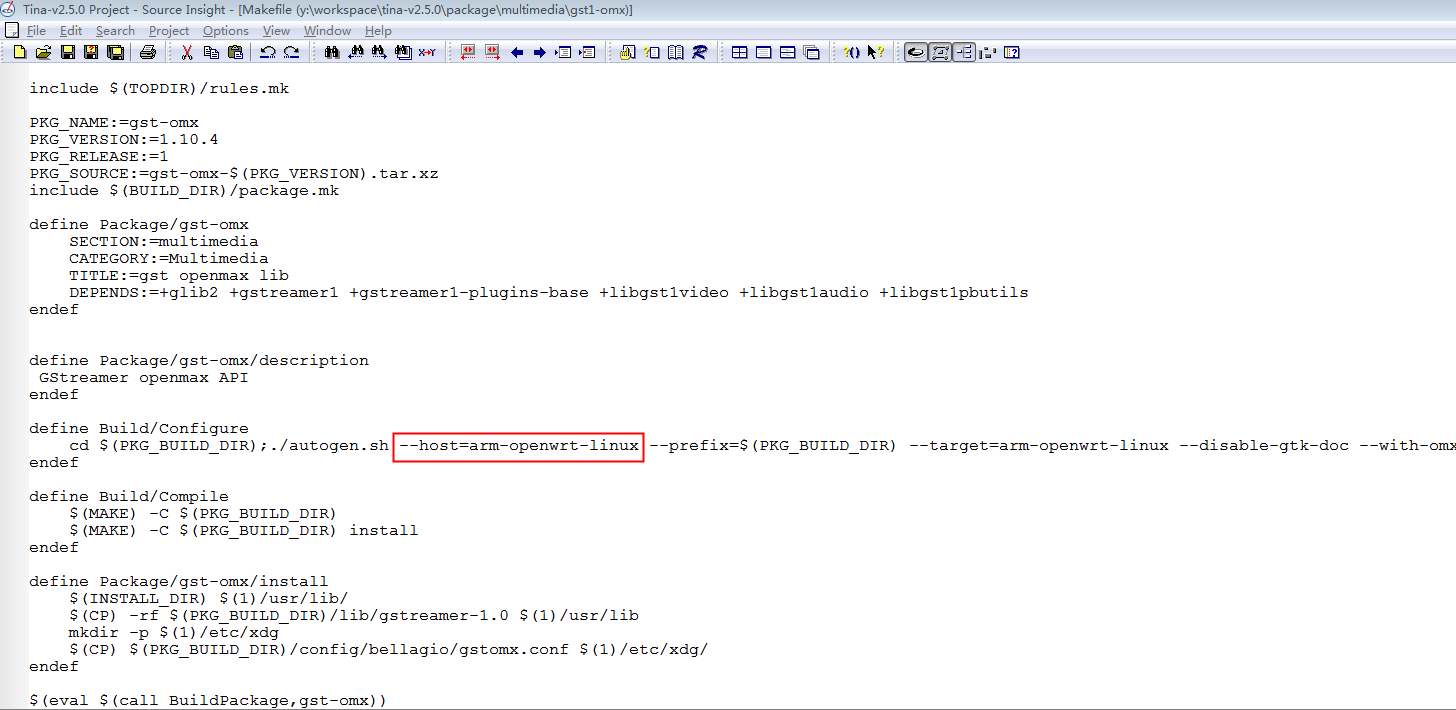Click the Symbol Info question parentheses icon
1456x710 pixels.
click(852, 52)
